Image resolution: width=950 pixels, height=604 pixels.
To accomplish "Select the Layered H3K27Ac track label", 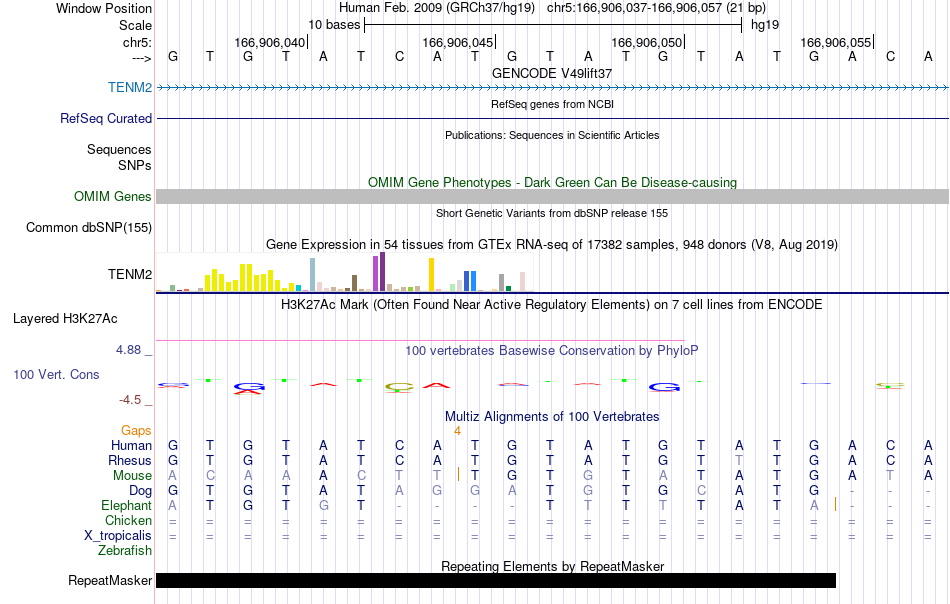I will tap(65, 319).
